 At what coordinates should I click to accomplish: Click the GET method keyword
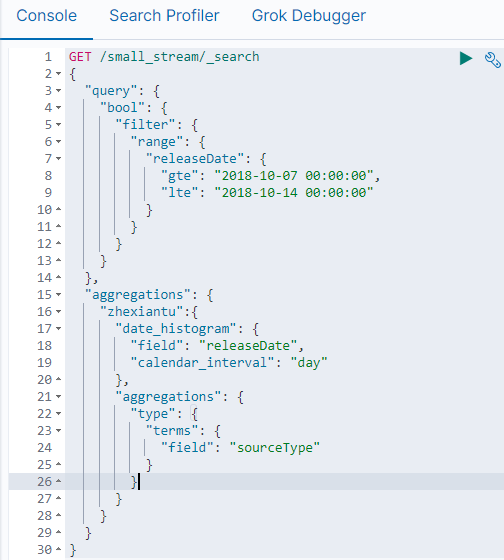(80, 57)
